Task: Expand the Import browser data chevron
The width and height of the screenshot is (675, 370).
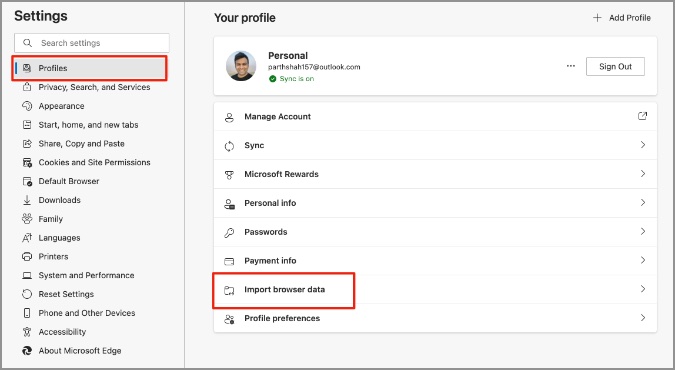Action: coord(643,289)
